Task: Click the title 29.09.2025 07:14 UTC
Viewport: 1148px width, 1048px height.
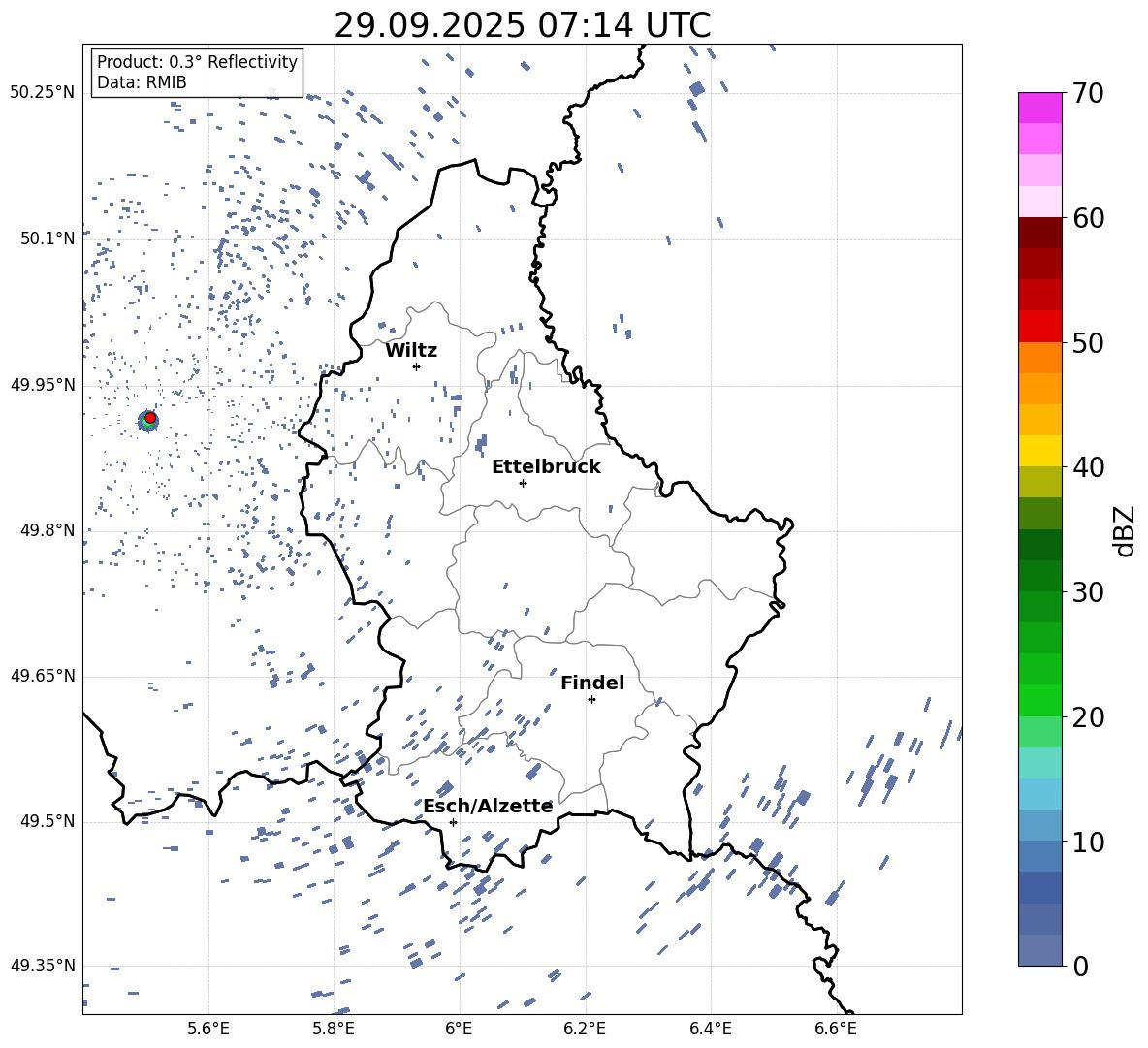Action: point(523,25)
